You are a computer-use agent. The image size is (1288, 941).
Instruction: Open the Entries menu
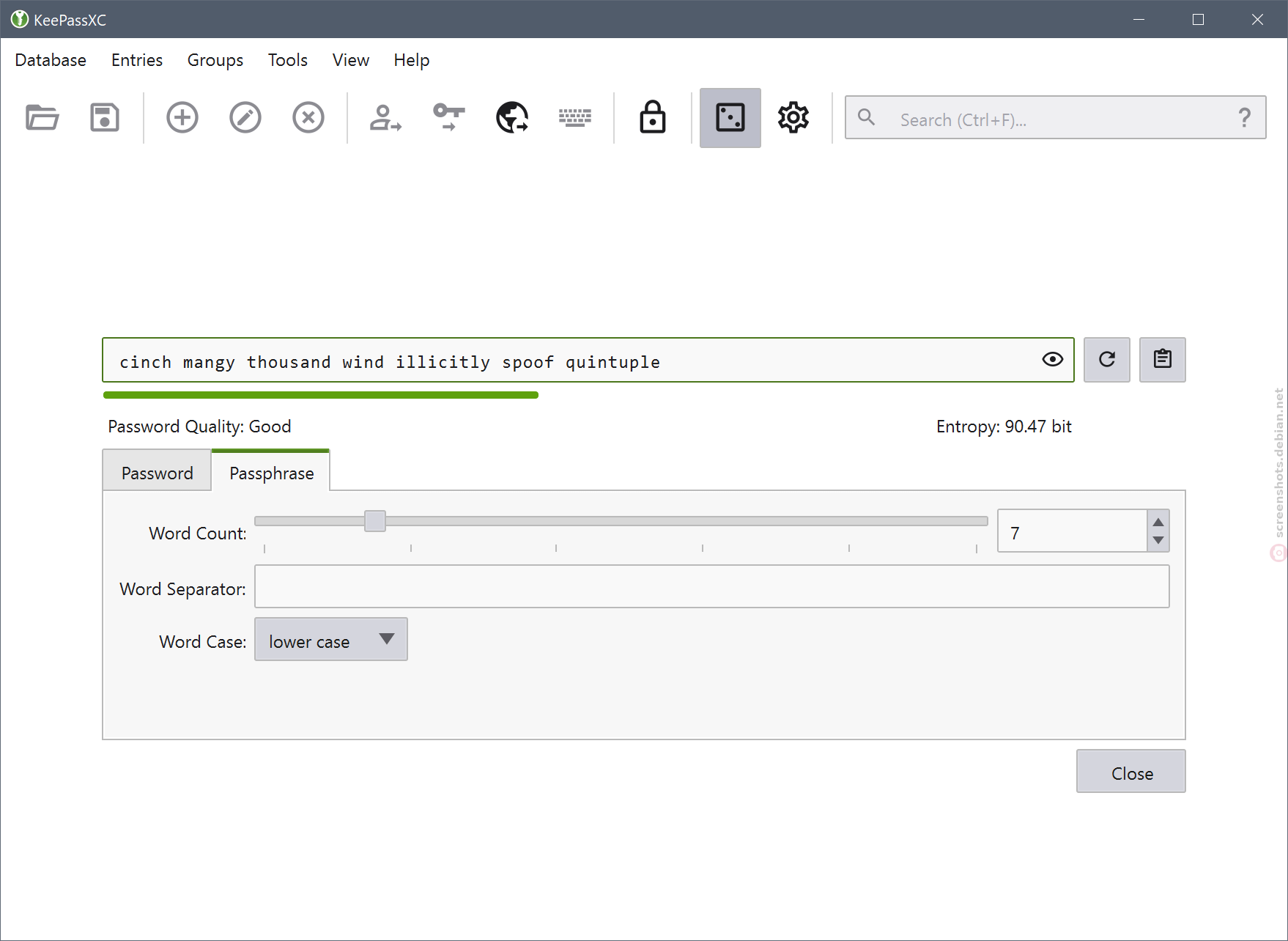[x=137, y=60]
